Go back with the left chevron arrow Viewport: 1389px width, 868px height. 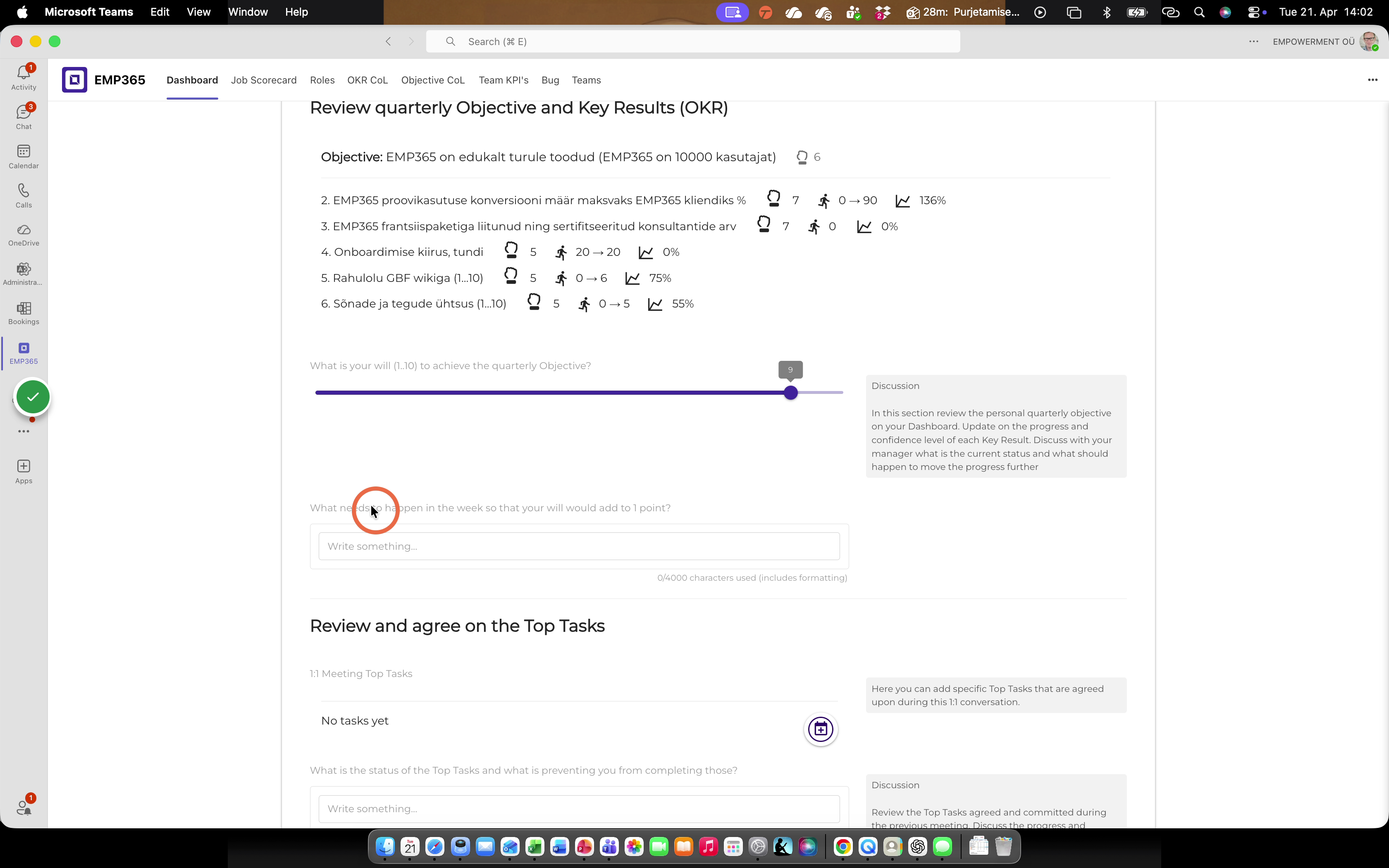[389, 41]
